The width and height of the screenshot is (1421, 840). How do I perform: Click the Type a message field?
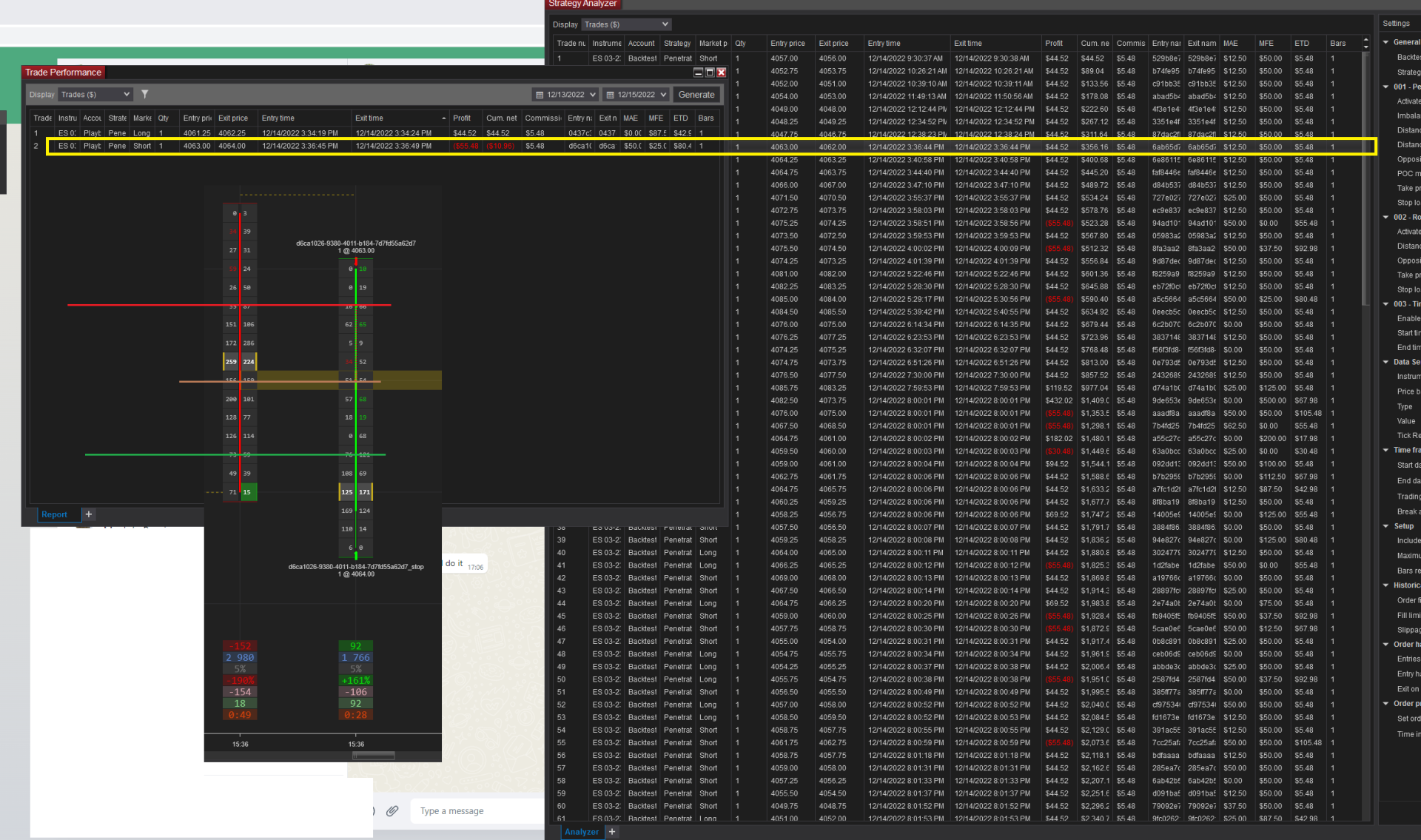tap(474, 811)
